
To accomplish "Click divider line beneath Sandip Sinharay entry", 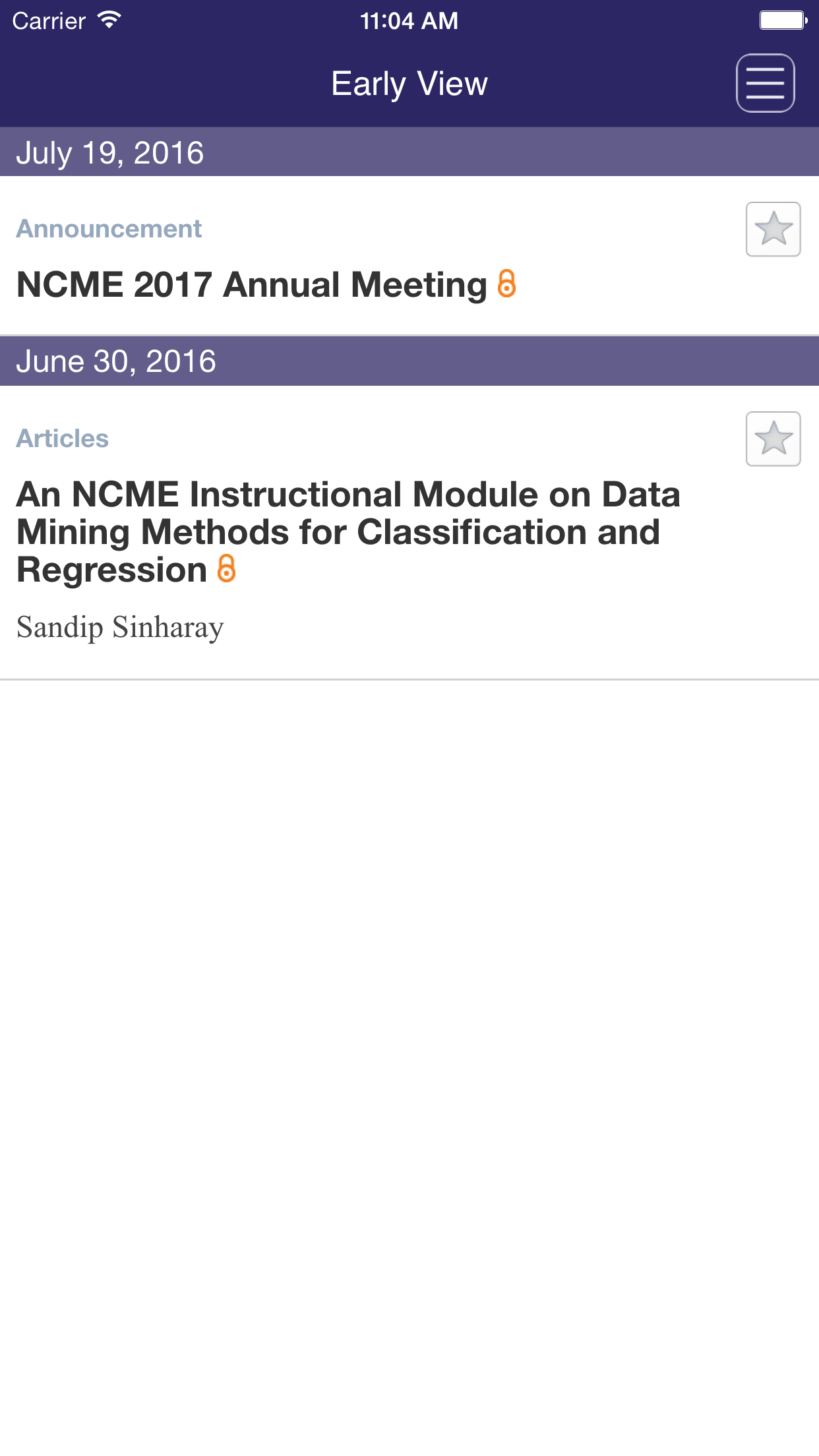I will (409, 679).
